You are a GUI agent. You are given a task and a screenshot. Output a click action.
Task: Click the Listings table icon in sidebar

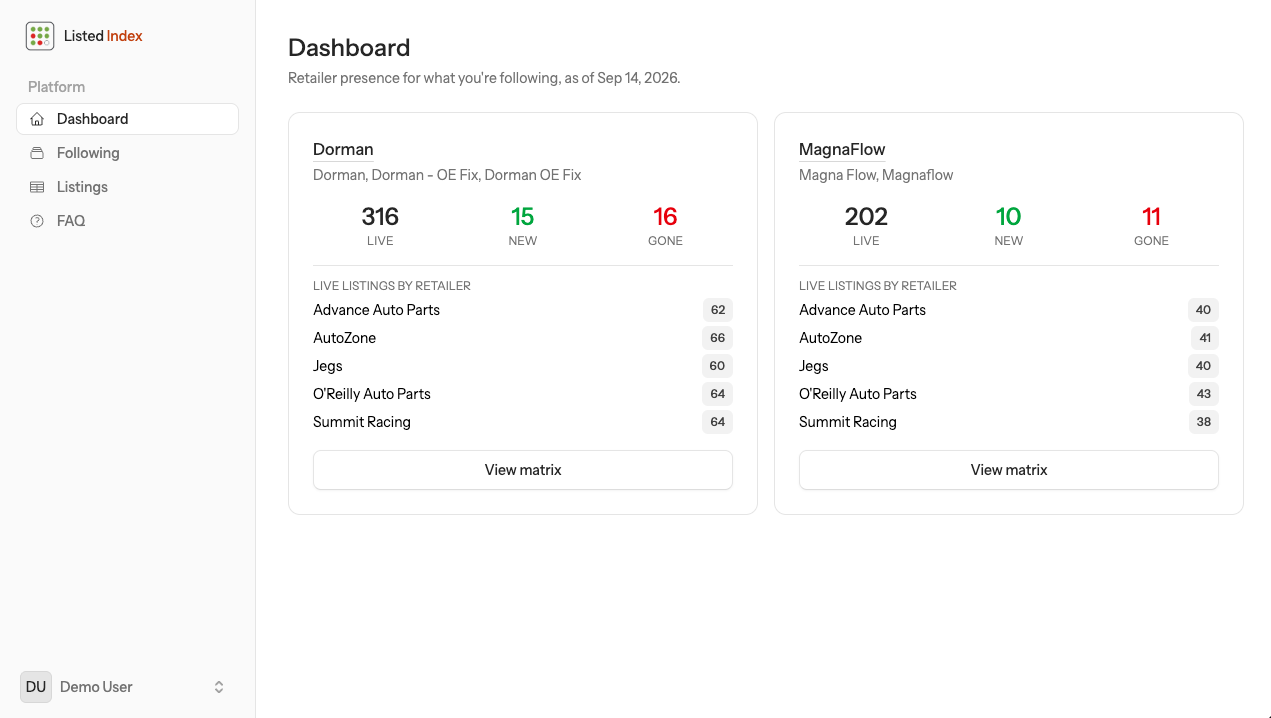pos(37,187)
